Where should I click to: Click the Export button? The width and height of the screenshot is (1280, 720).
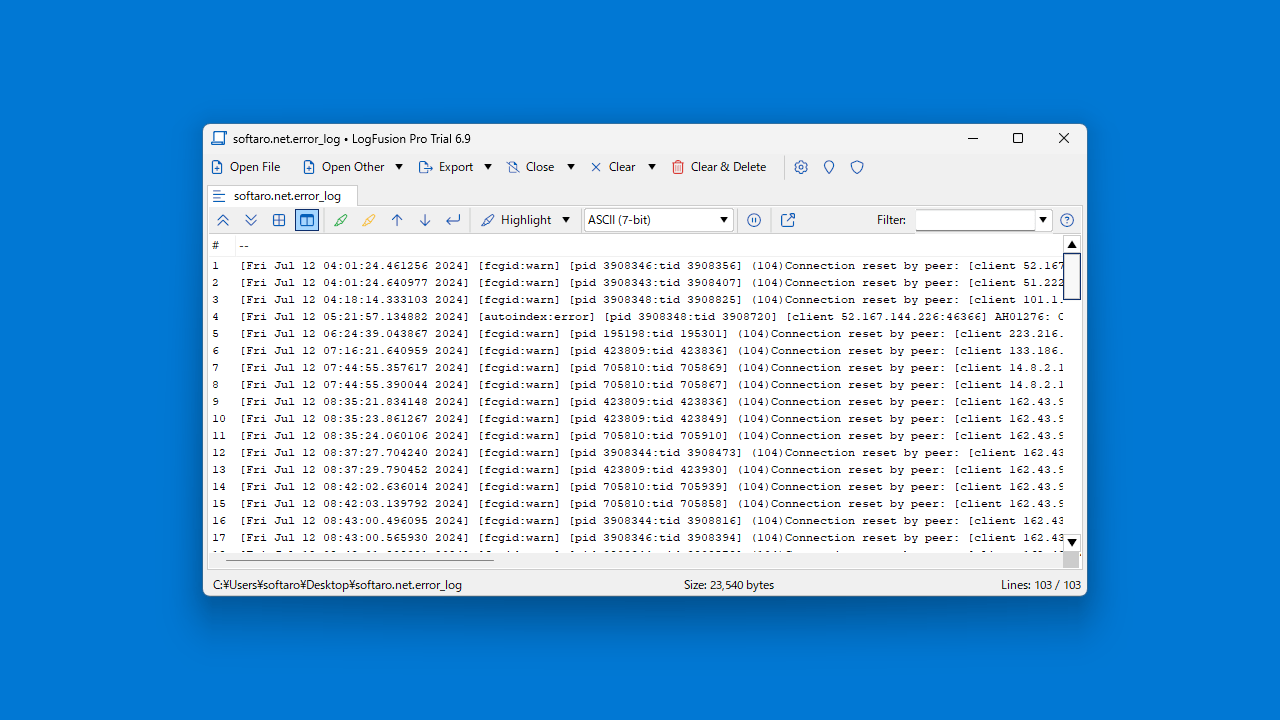click(446, 167)
